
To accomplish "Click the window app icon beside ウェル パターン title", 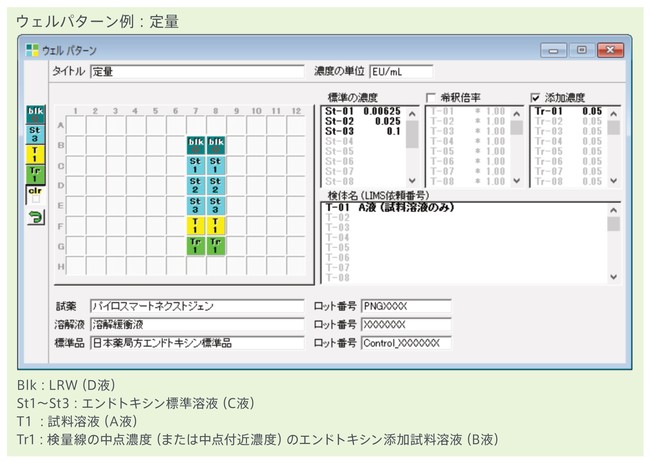I will pyautogui.click(x=32, y=50).
